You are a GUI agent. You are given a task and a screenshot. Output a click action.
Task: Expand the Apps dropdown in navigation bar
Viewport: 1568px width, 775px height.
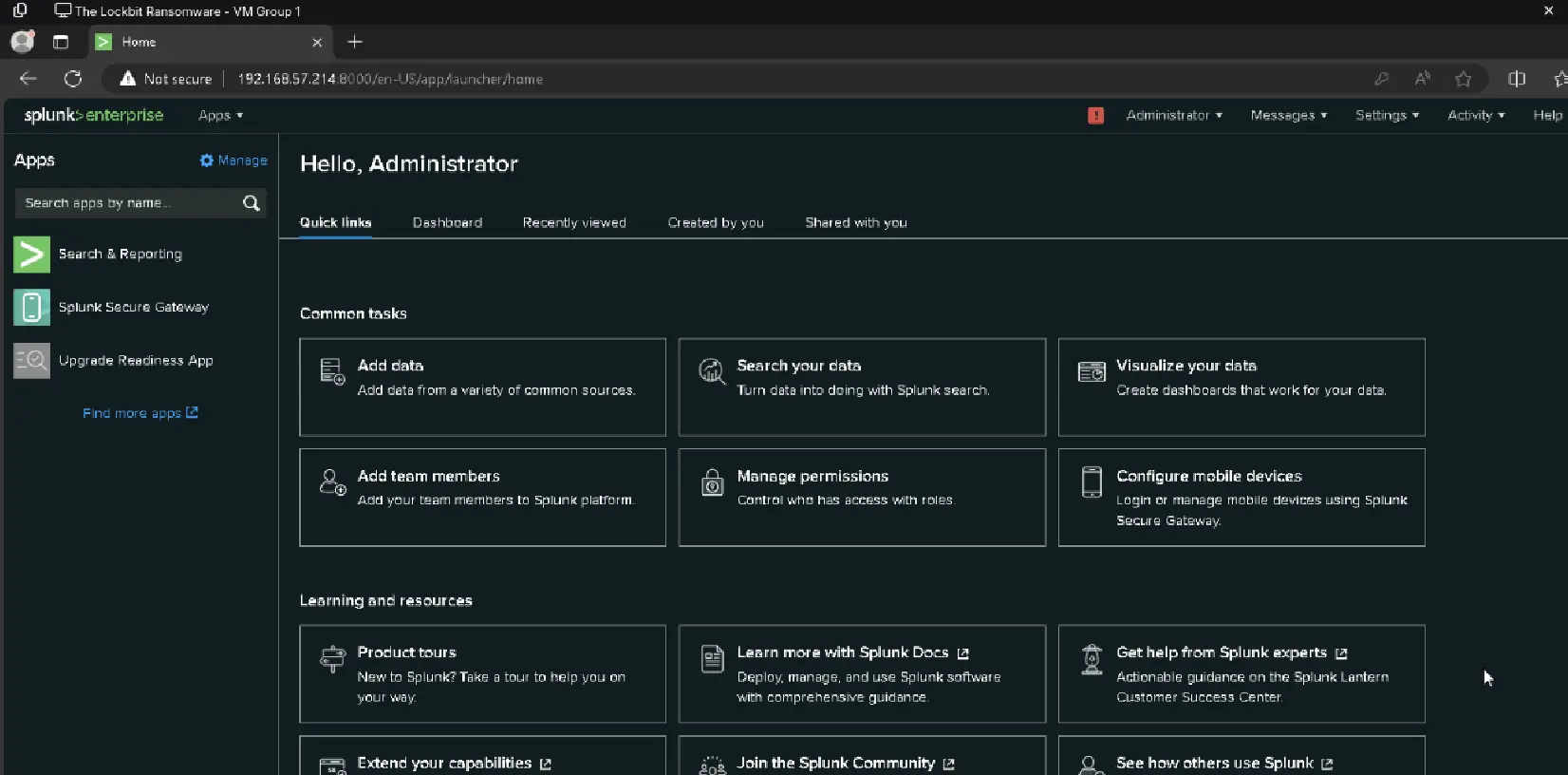(220, 115)
